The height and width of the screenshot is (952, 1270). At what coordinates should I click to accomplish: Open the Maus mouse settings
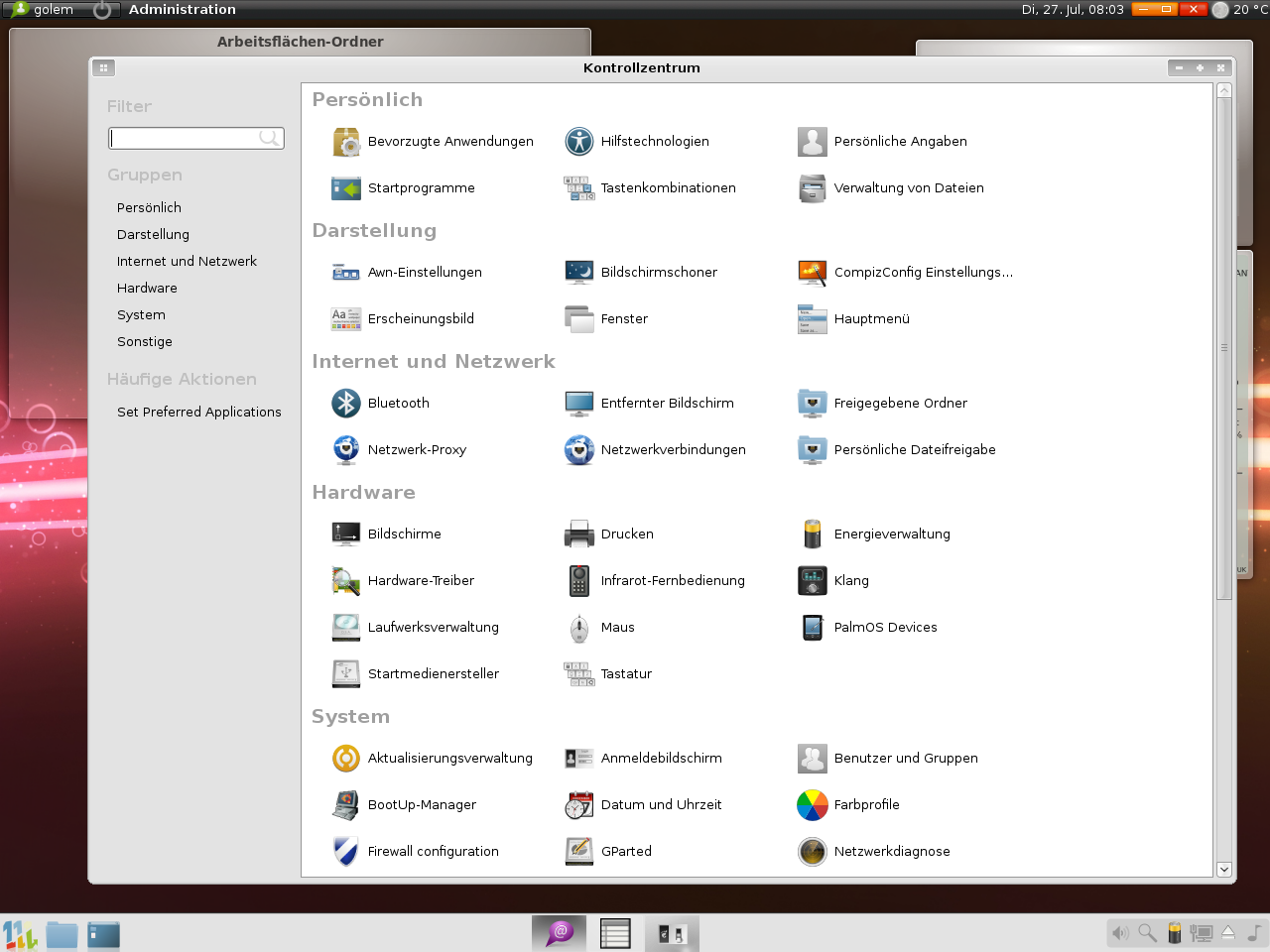[x=578, y=627]
